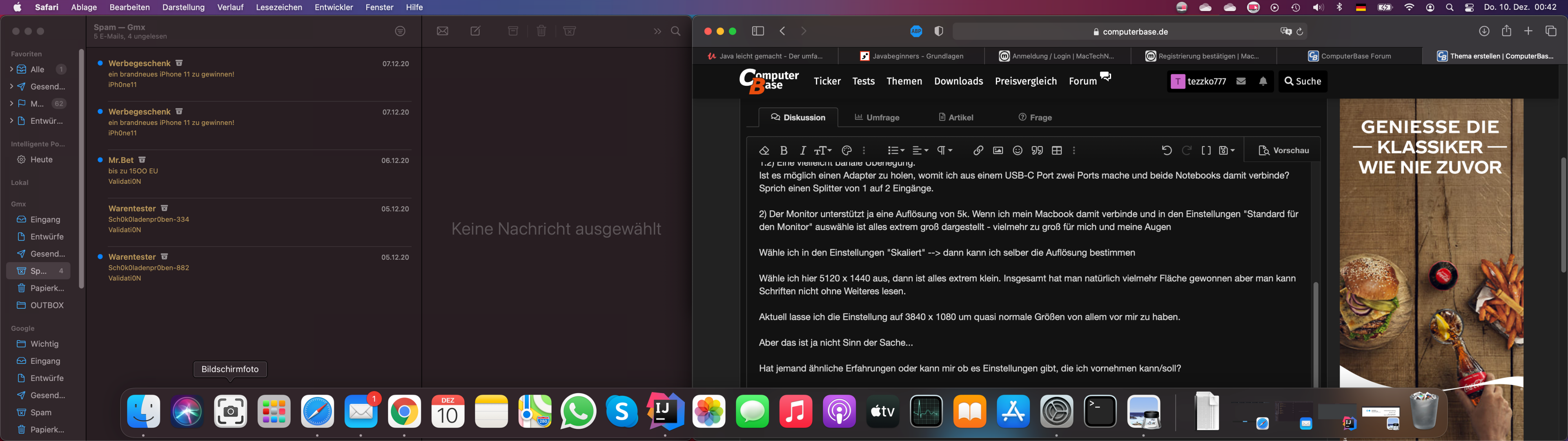Open the font size dropdown

click(823, 150)
